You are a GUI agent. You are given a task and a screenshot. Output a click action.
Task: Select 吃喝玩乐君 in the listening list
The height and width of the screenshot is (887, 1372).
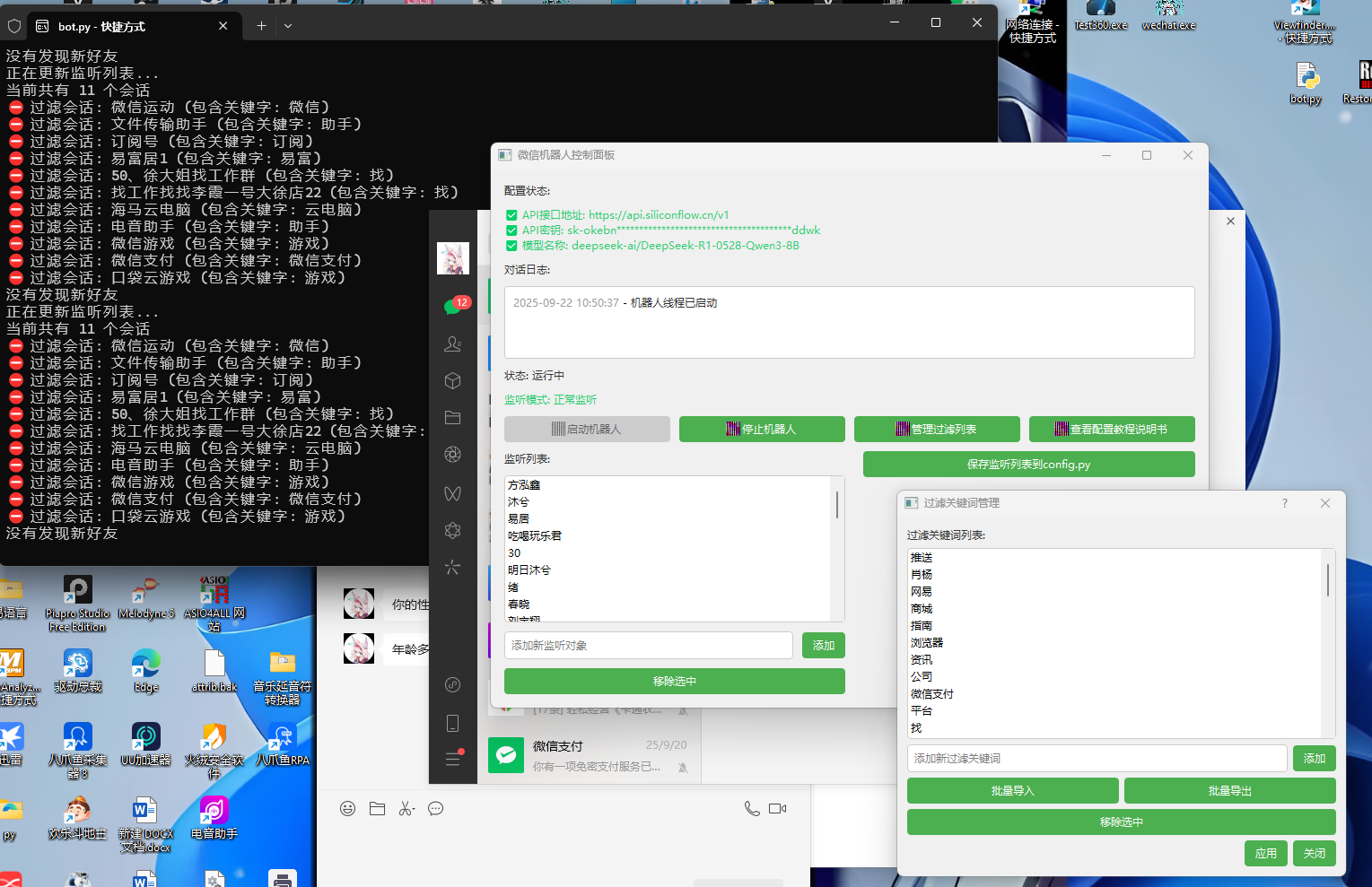(x=535, y=536)
